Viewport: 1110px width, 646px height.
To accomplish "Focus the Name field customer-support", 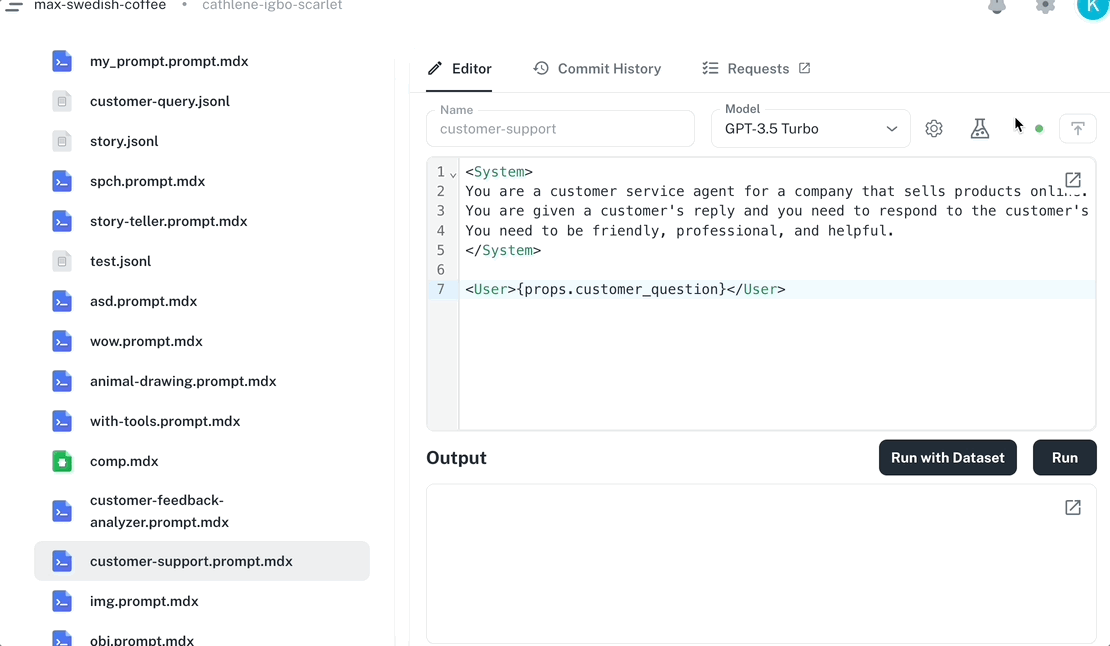I will pyautogui.click(x=560, y=129).
